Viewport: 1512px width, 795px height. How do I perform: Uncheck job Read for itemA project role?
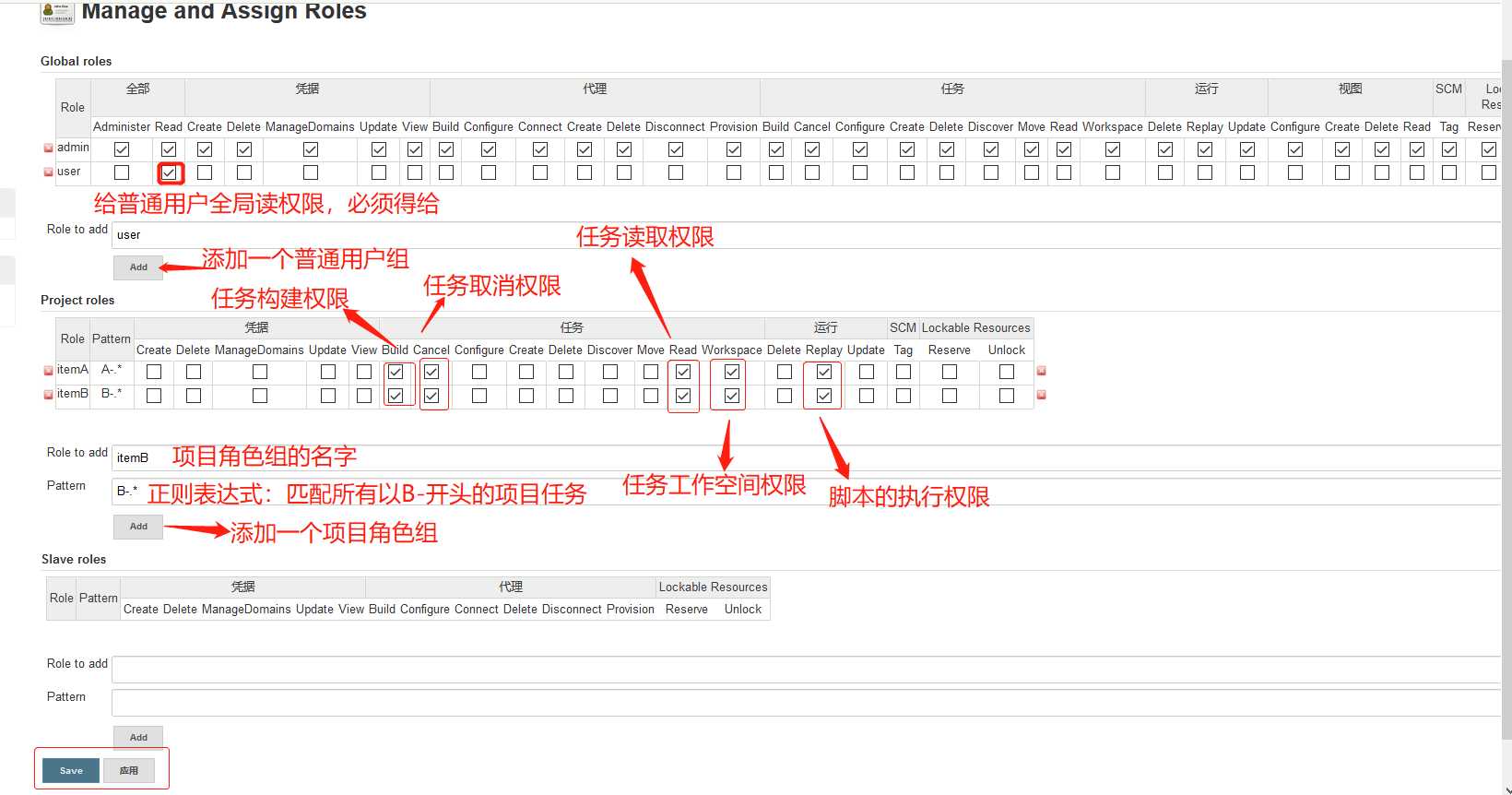point(683,372)
